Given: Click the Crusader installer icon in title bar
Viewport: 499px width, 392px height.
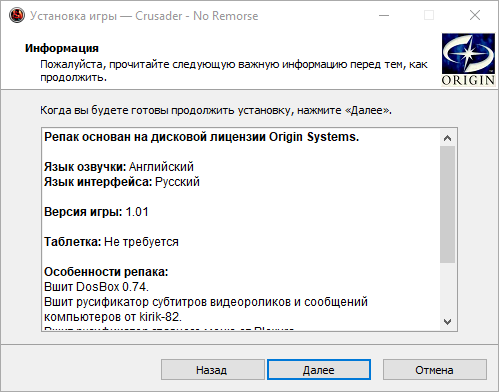Looking at the screenshot, I should (x=17, y=15).
